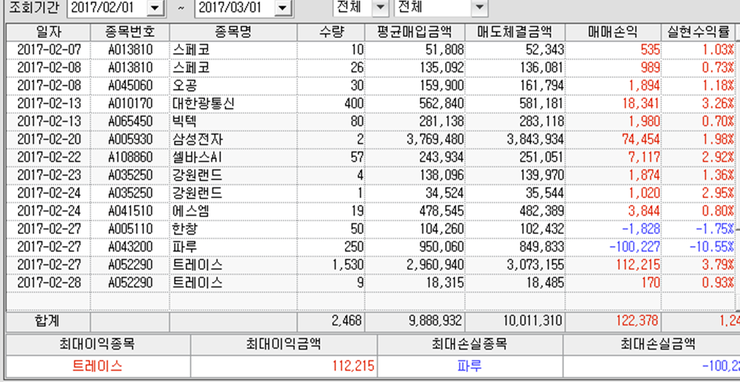
Task: Click the return rate 3.79%
Action: [x=719, y=265]
